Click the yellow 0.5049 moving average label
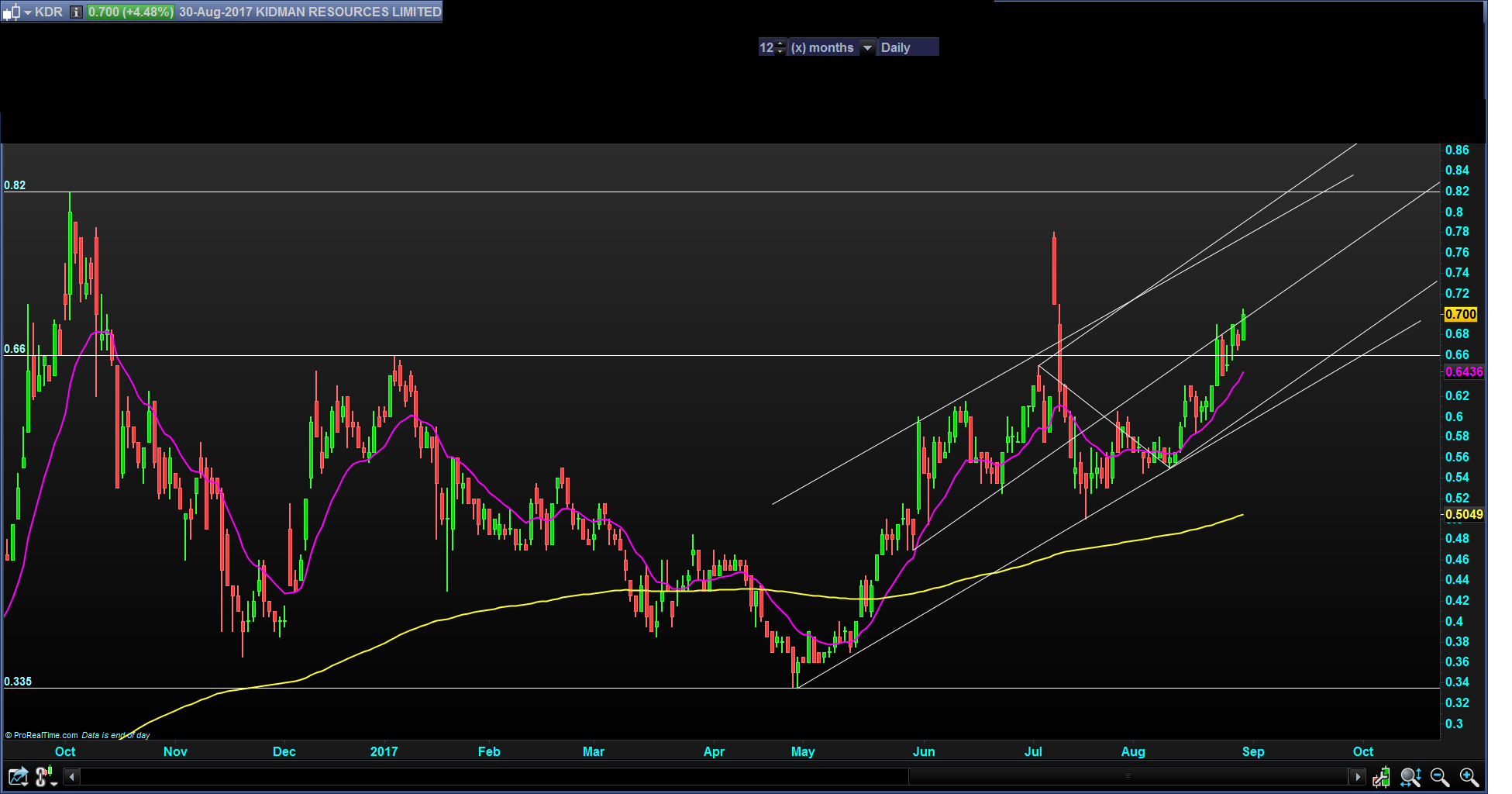Screen dimensions: 1512x794 point(1464,514)
